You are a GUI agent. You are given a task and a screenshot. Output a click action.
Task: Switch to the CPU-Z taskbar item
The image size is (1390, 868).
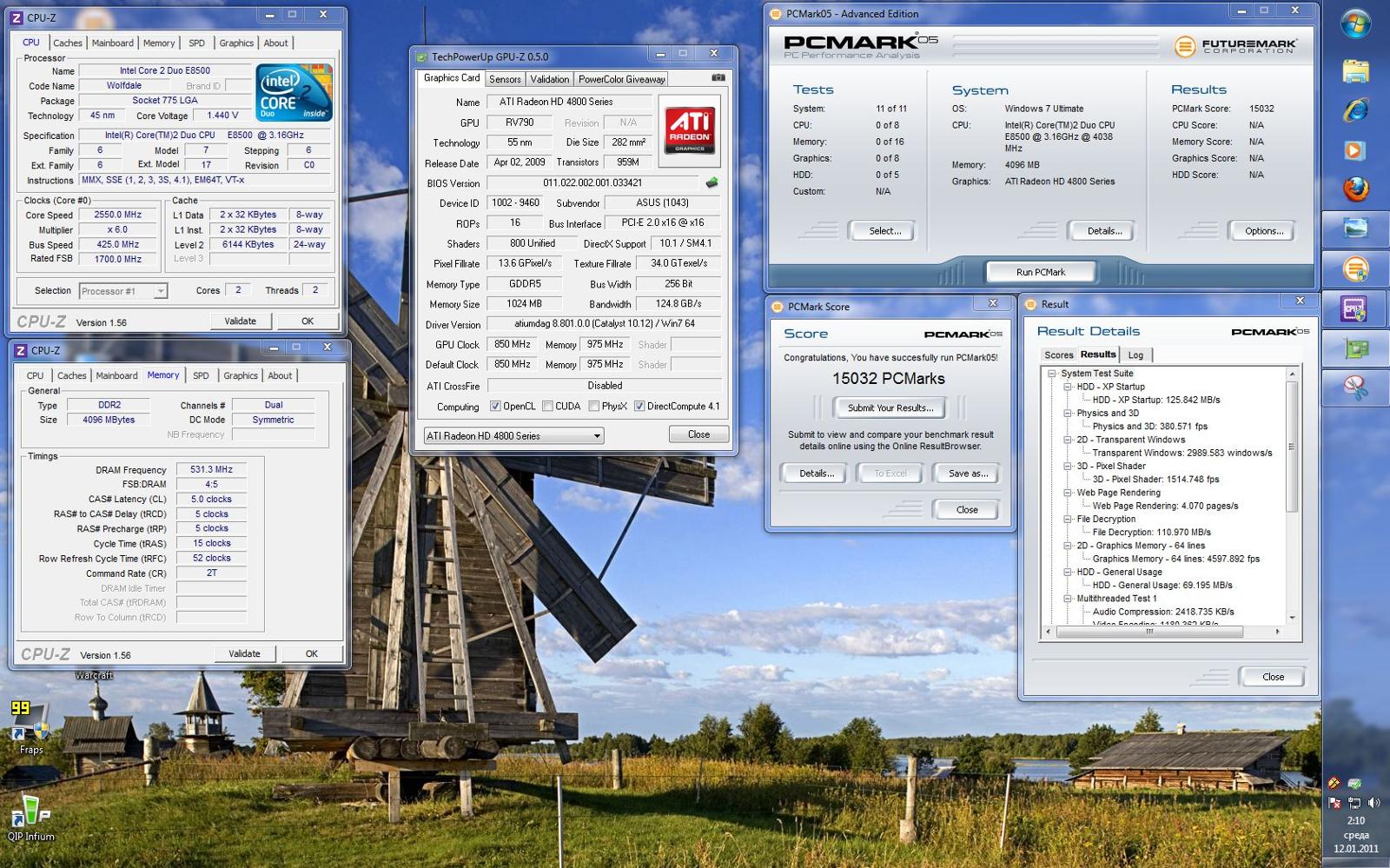[1355, 308]
